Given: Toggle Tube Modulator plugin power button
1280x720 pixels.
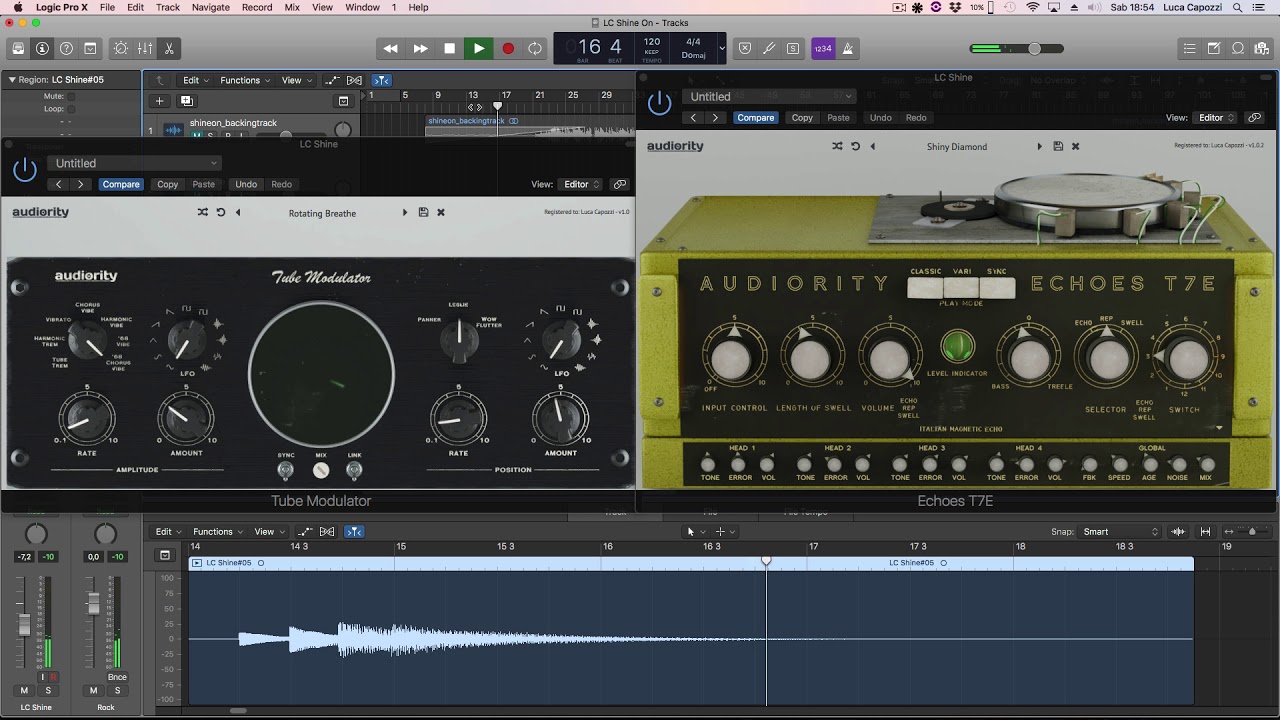Looking at the screenshot, I should pyautogui.click(x=25, y=170).
